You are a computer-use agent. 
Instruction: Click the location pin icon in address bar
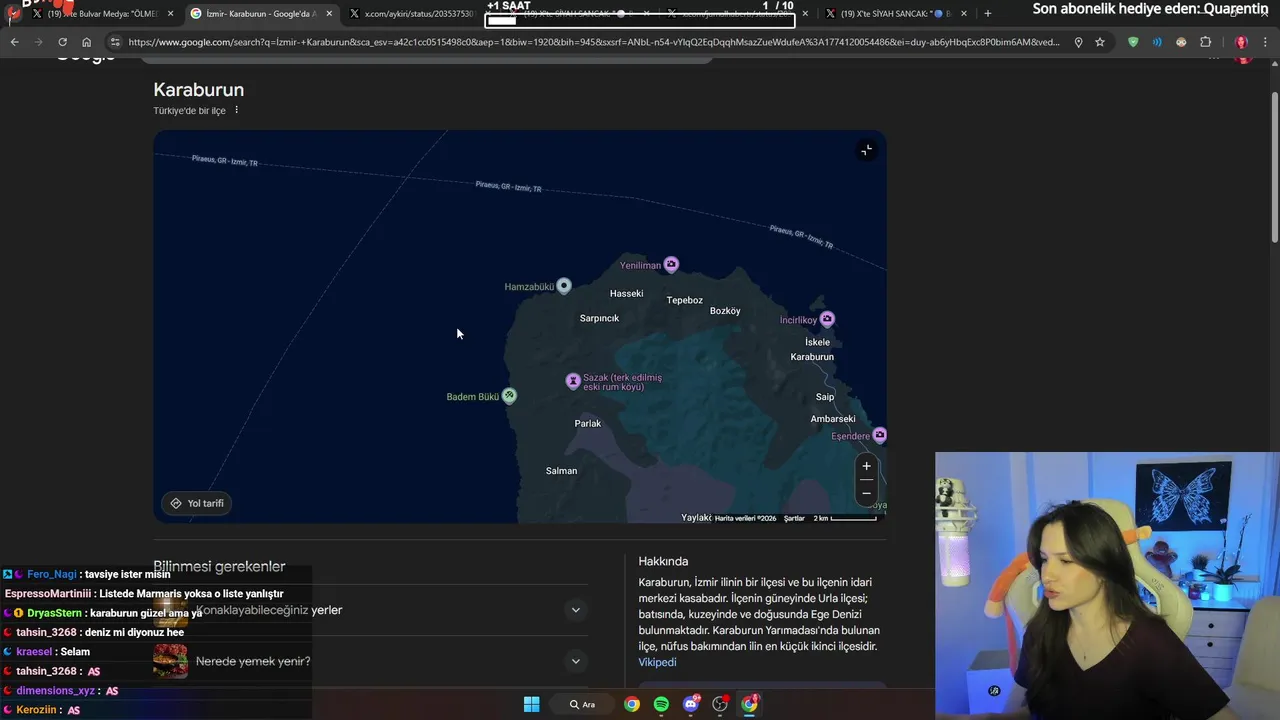coord(1078,42)
